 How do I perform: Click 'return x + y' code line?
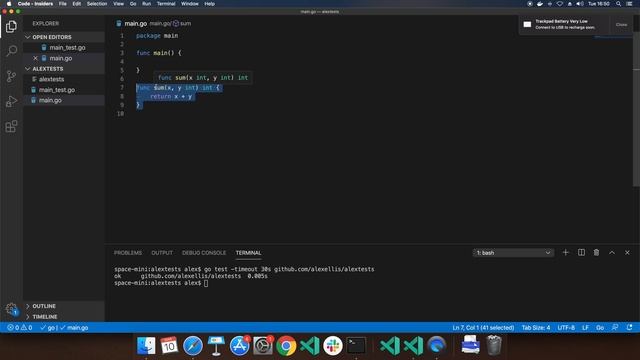click(x=171, y=97)
